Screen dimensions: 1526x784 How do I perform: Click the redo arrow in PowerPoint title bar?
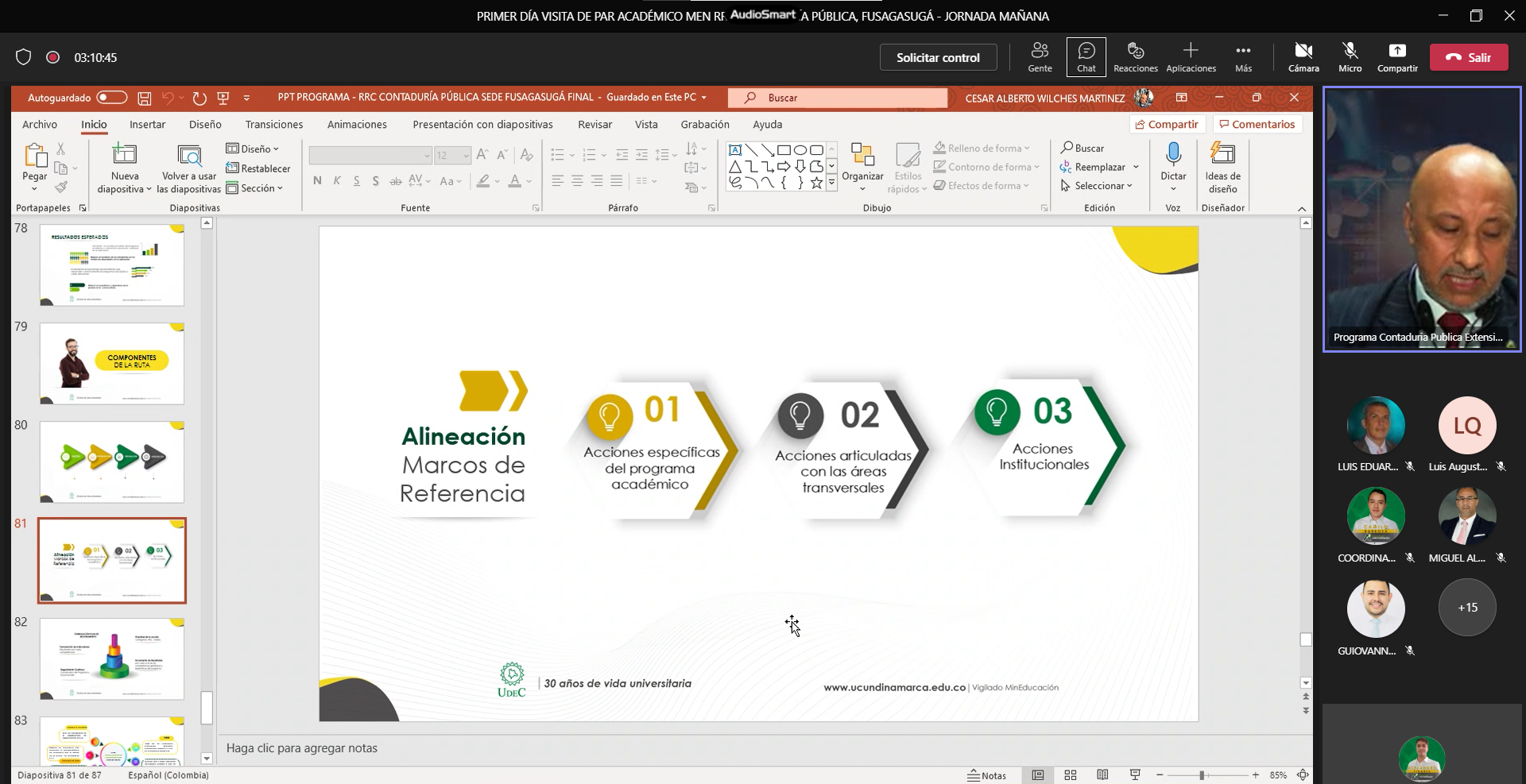click(199, 98)
